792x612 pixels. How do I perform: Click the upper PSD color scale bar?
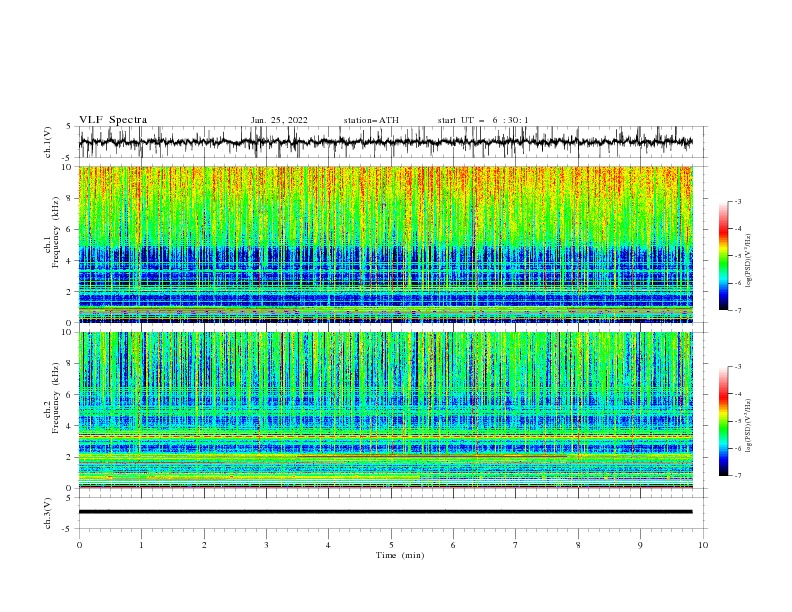pyautogui.click(x=724, y=256)
